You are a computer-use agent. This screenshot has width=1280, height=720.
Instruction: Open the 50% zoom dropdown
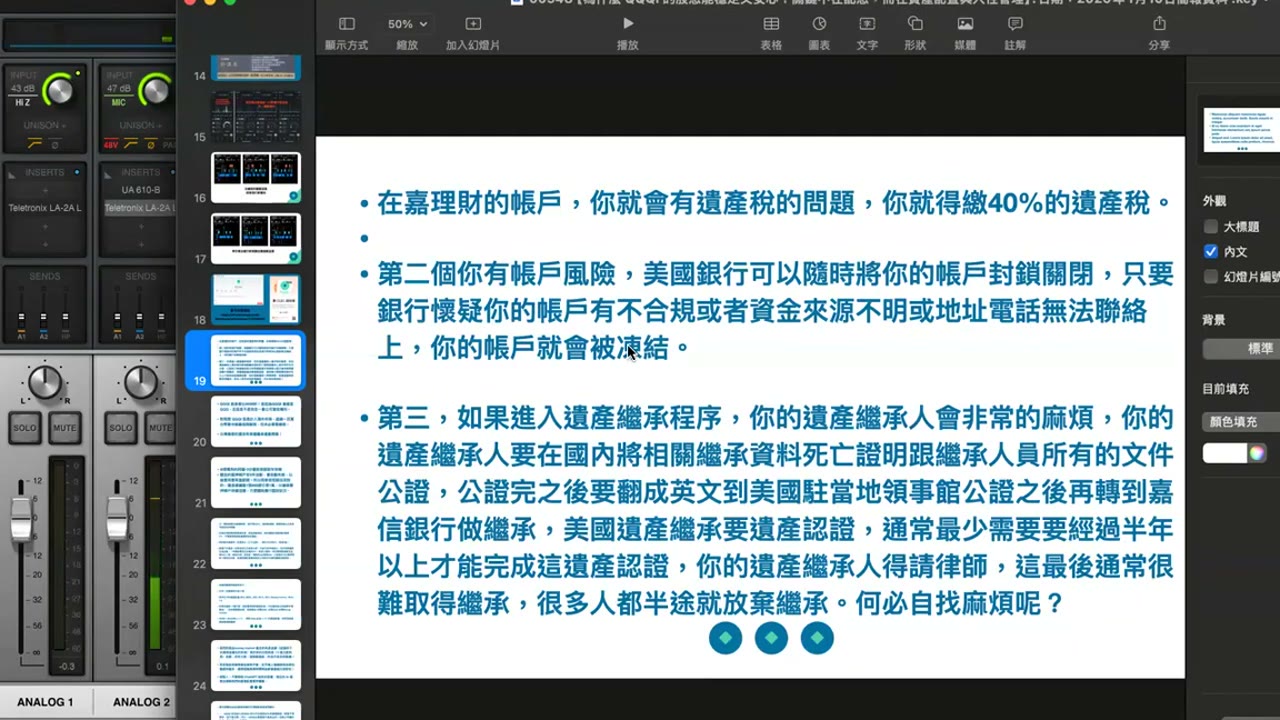407,24
